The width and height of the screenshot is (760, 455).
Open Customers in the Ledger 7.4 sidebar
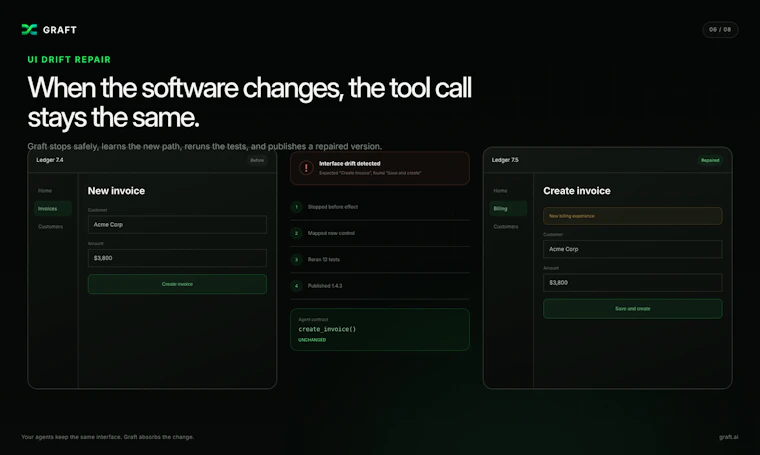click(x=50, y=226)
